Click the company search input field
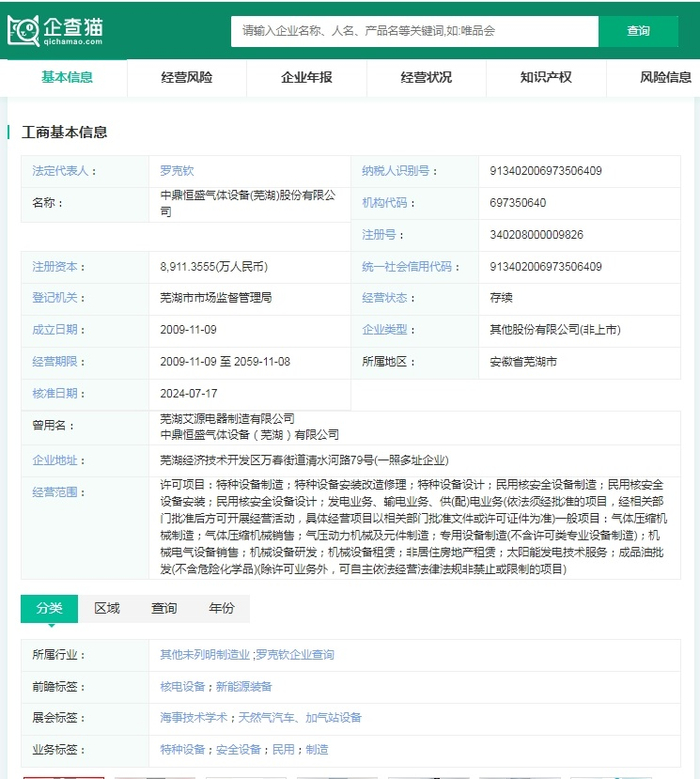The height and width of the screenshot is (779, 700). 414,31
